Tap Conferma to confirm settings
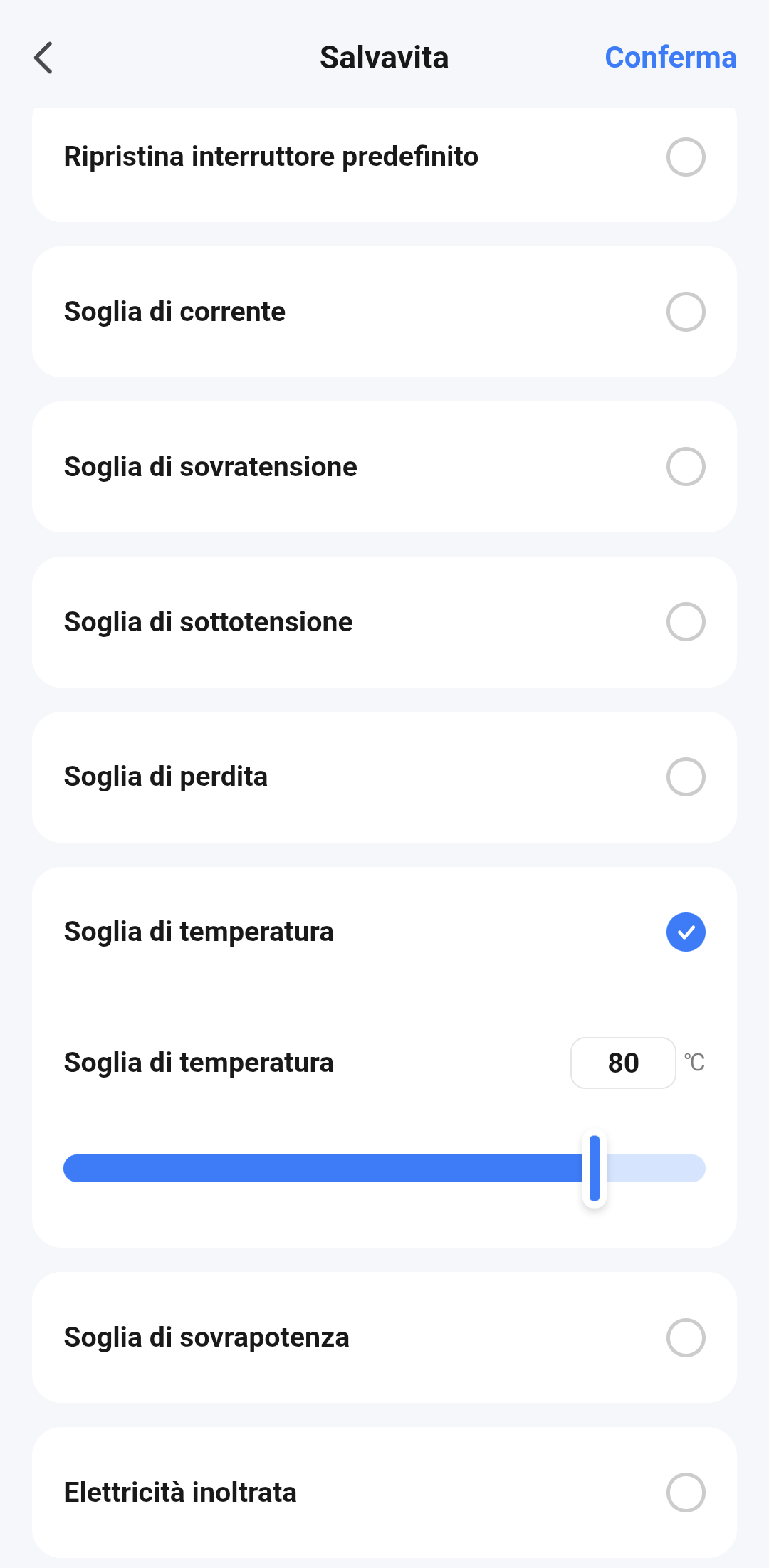This screenshot has height=1568, width=769. 670,58
